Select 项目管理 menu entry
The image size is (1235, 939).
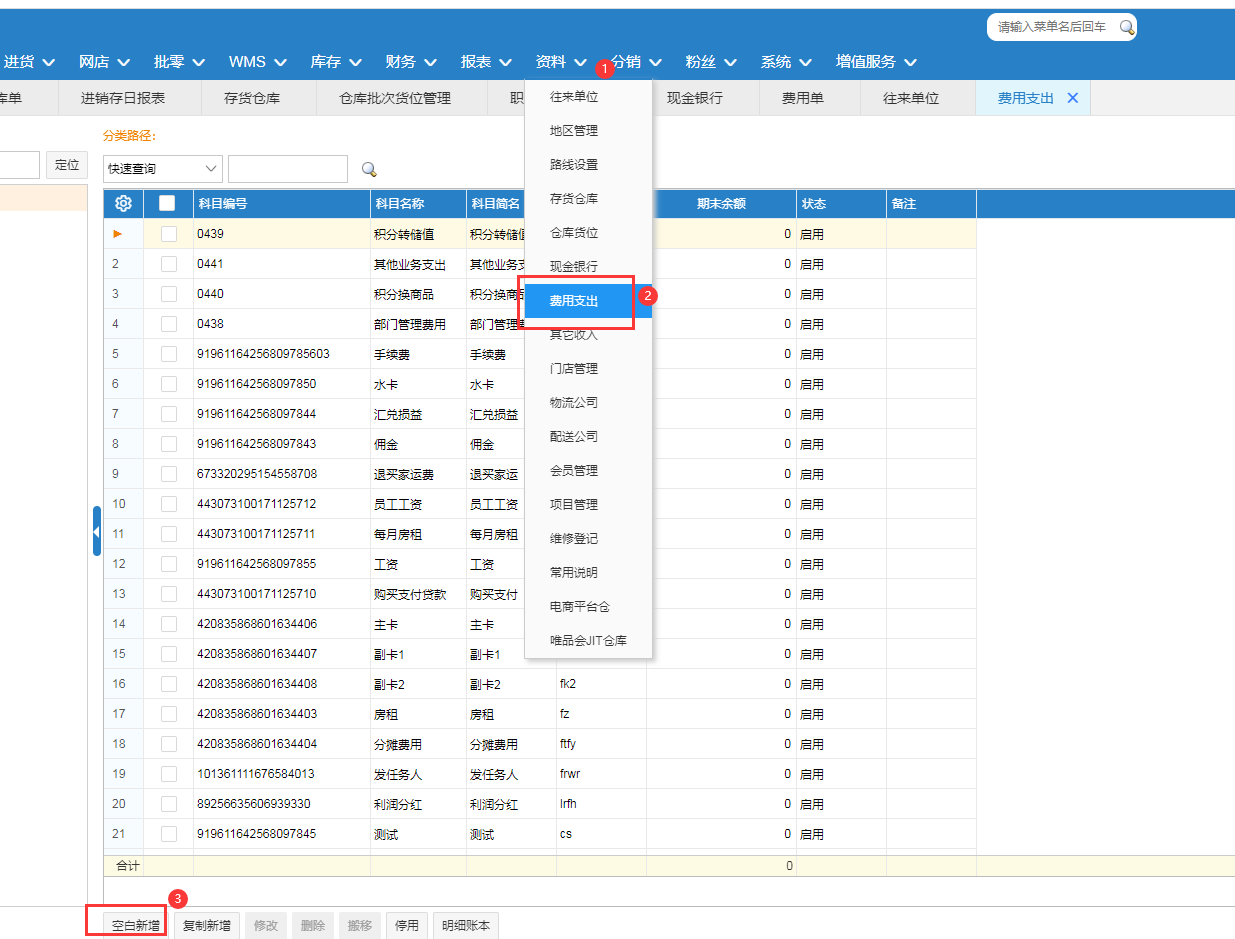588,505
